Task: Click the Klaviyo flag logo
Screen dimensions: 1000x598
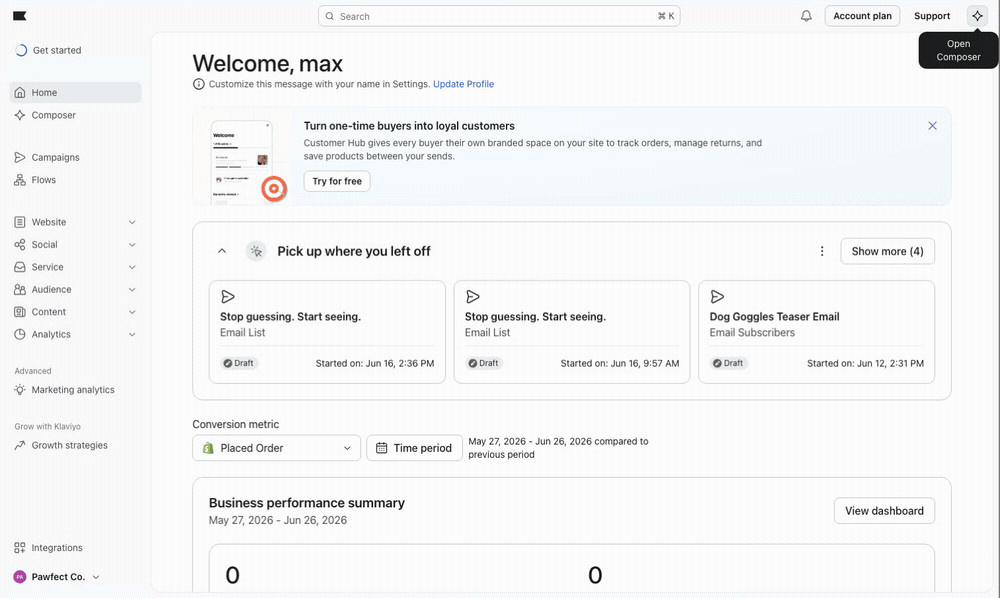Action: (x=20, y=16)
